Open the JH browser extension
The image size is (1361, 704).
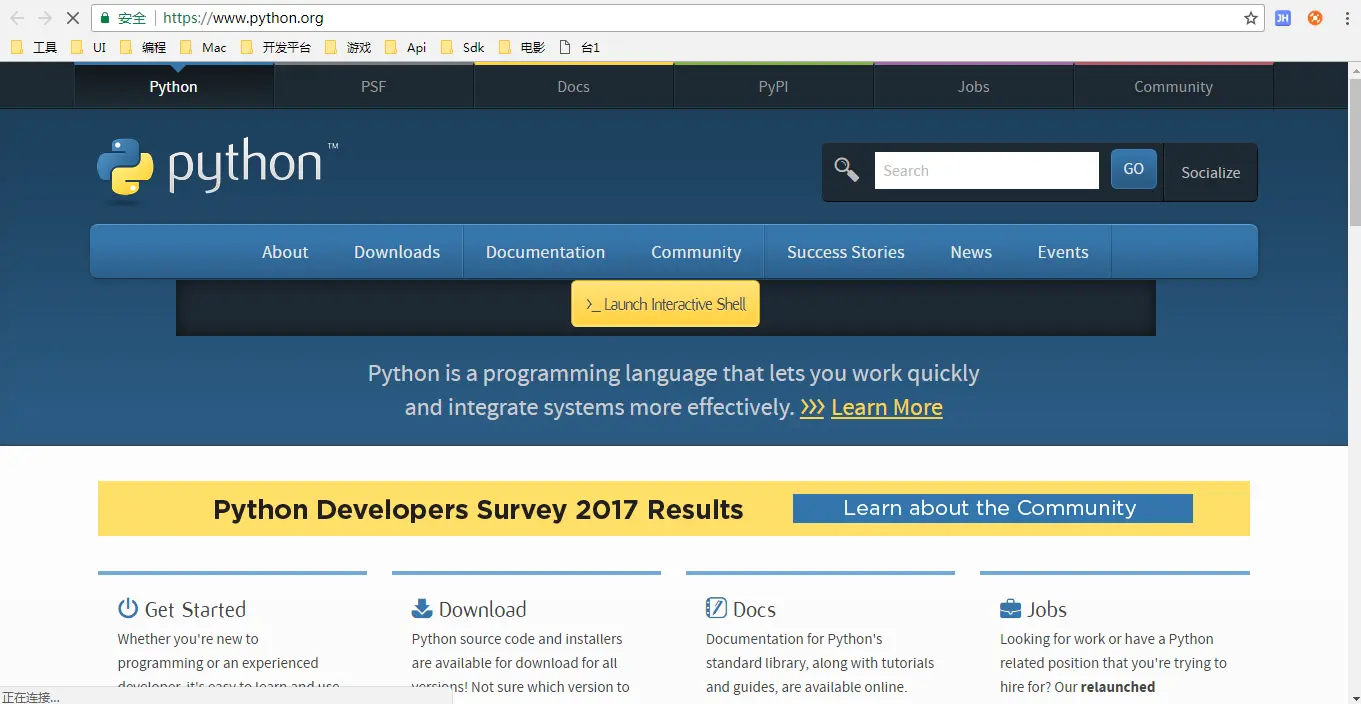coord(1283,18)
